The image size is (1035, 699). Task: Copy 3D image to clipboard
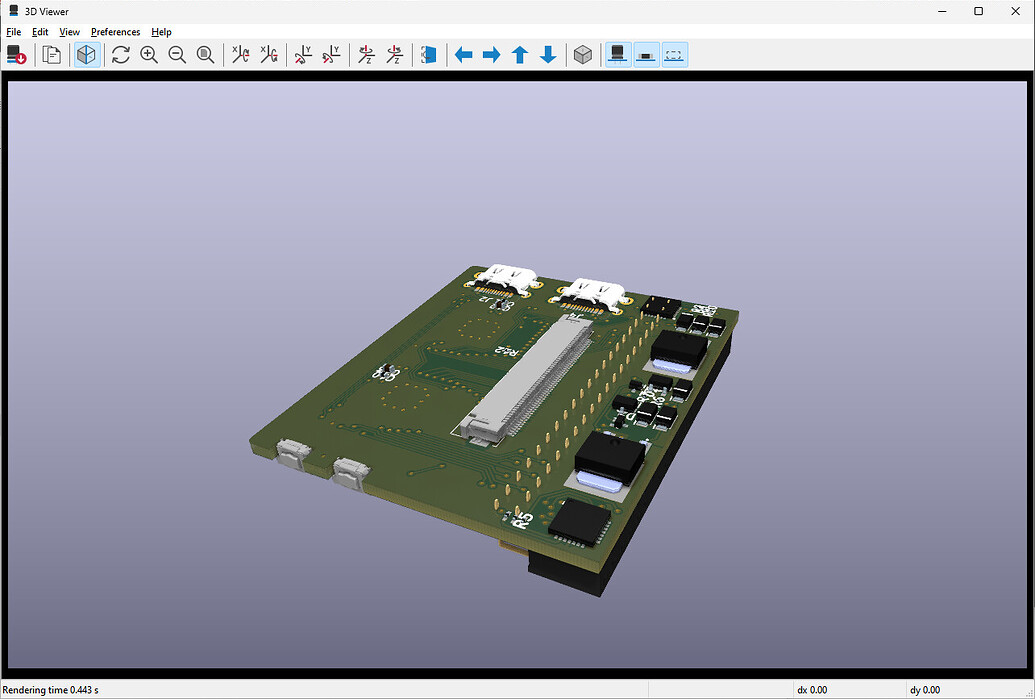pos(52,55)
